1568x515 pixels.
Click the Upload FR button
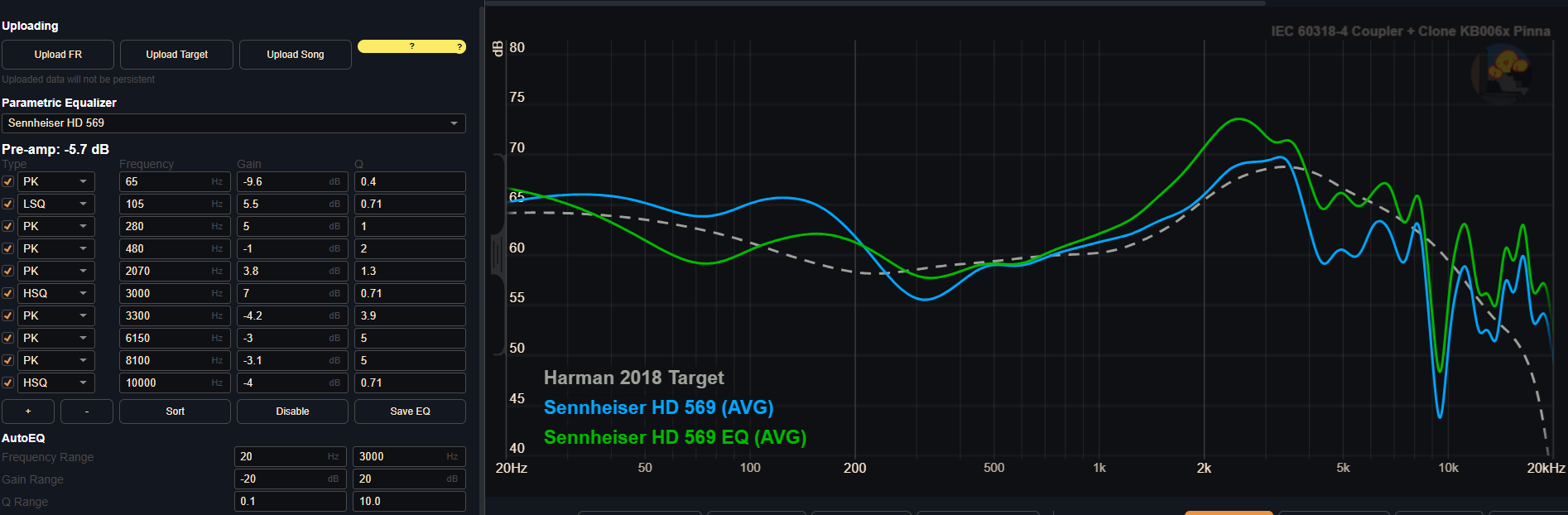tap(58, 55)
